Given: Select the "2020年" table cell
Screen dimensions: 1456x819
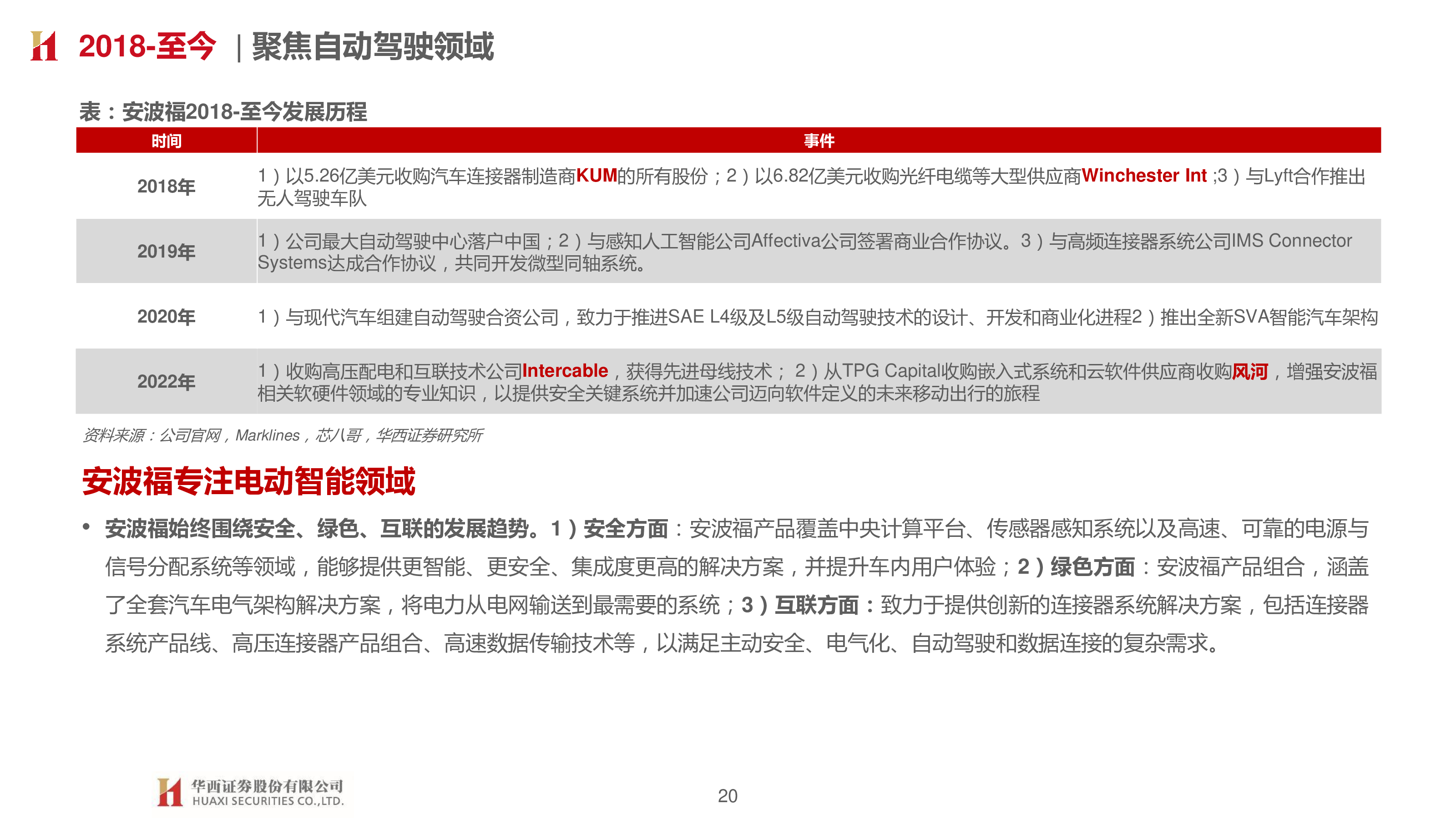Looking at the screenshot, I should 166,316.
